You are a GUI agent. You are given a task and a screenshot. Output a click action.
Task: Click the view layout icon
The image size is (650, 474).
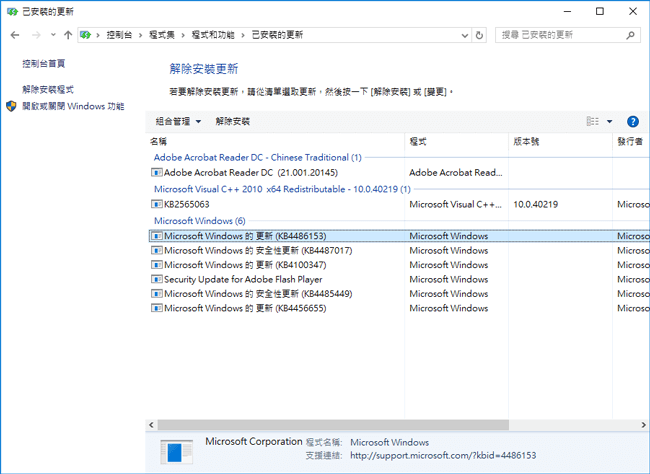point(593,121)
